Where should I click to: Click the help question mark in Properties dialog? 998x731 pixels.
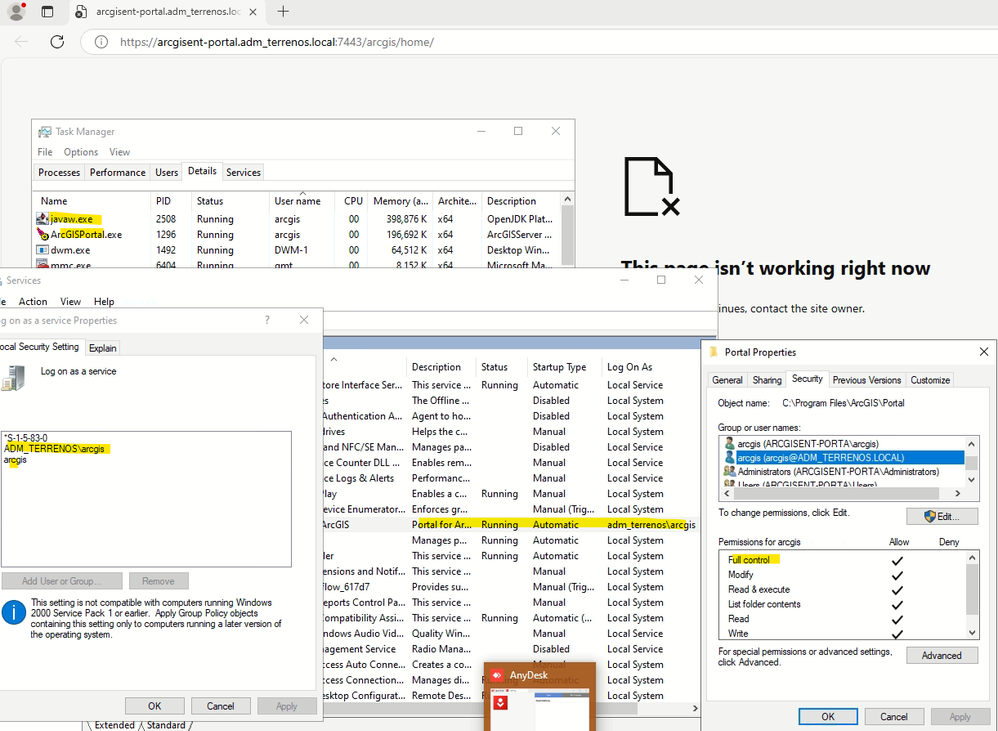tap(267, 320)
